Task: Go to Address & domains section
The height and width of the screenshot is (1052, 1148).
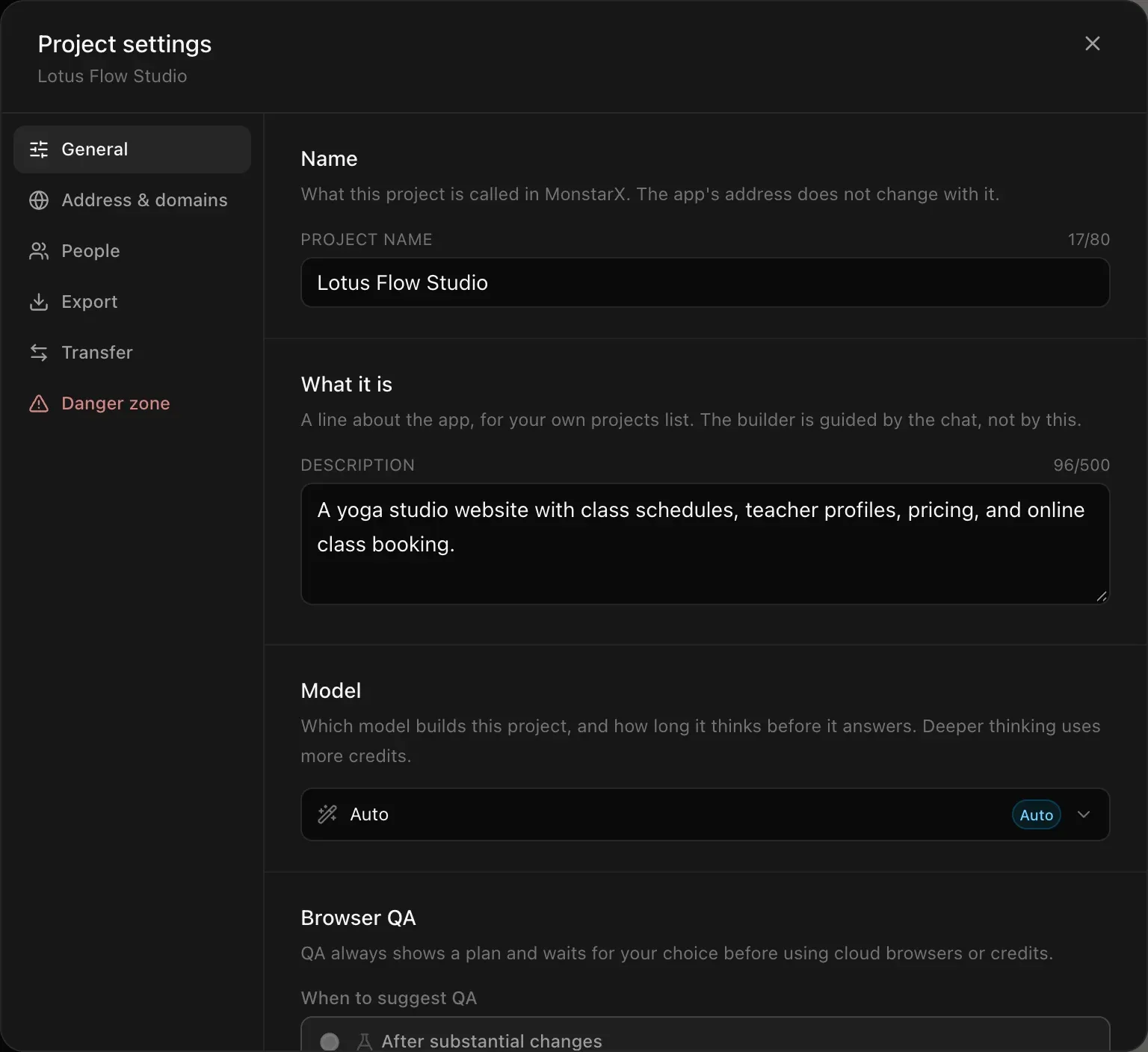Action: pyautogui.click(x=132, y=200)
